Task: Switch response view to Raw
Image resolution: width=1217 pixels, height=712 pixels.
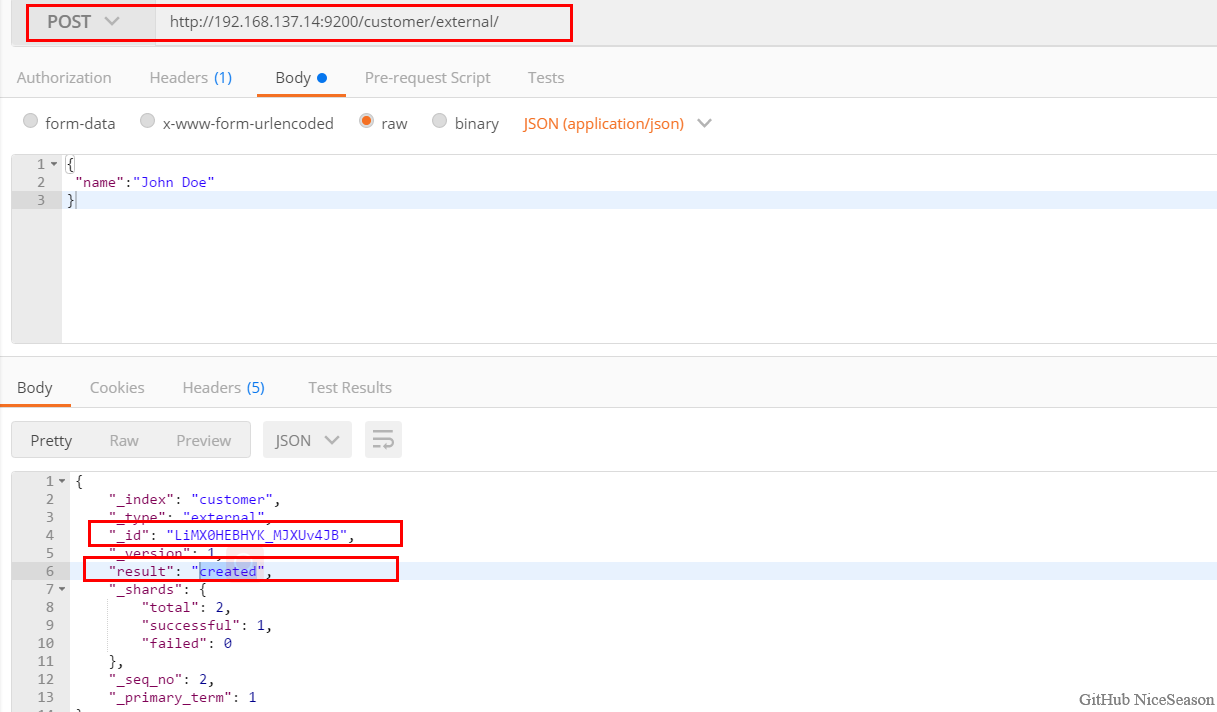Action: tap(124, 440)
